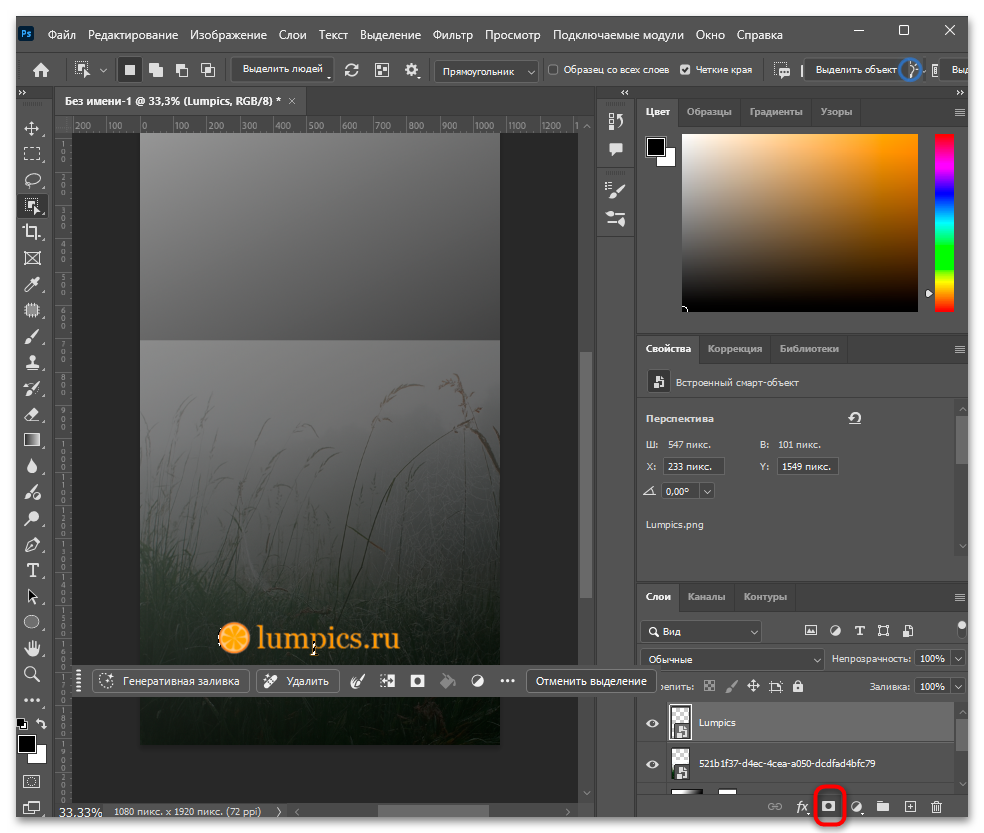Select the Eraser tool
This screenshot has height=833, width=984.
point(32,414)
